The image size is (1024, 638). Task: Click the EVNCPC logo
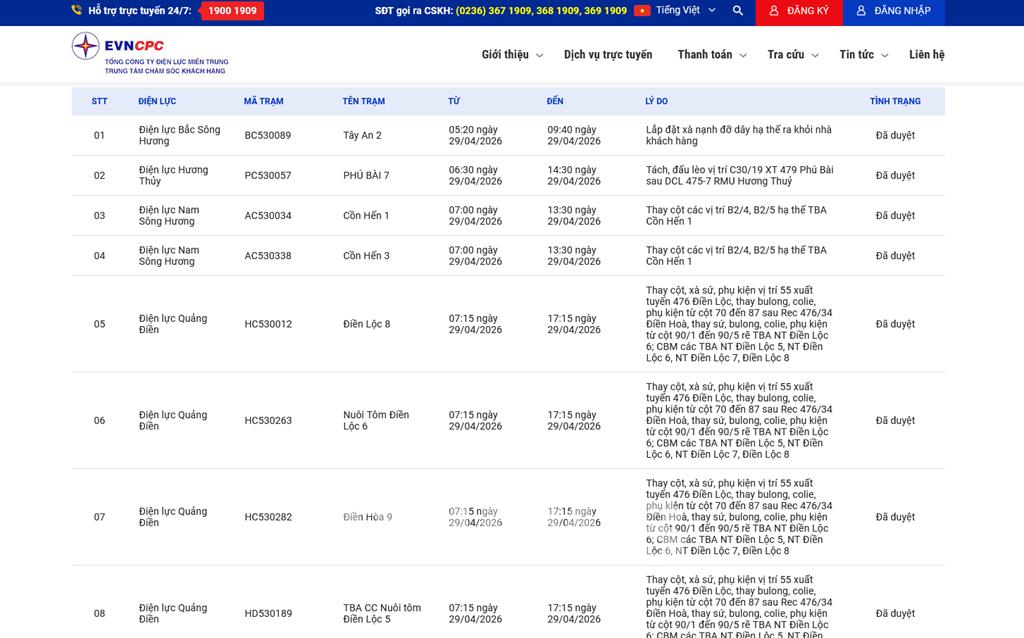point(149,54)
